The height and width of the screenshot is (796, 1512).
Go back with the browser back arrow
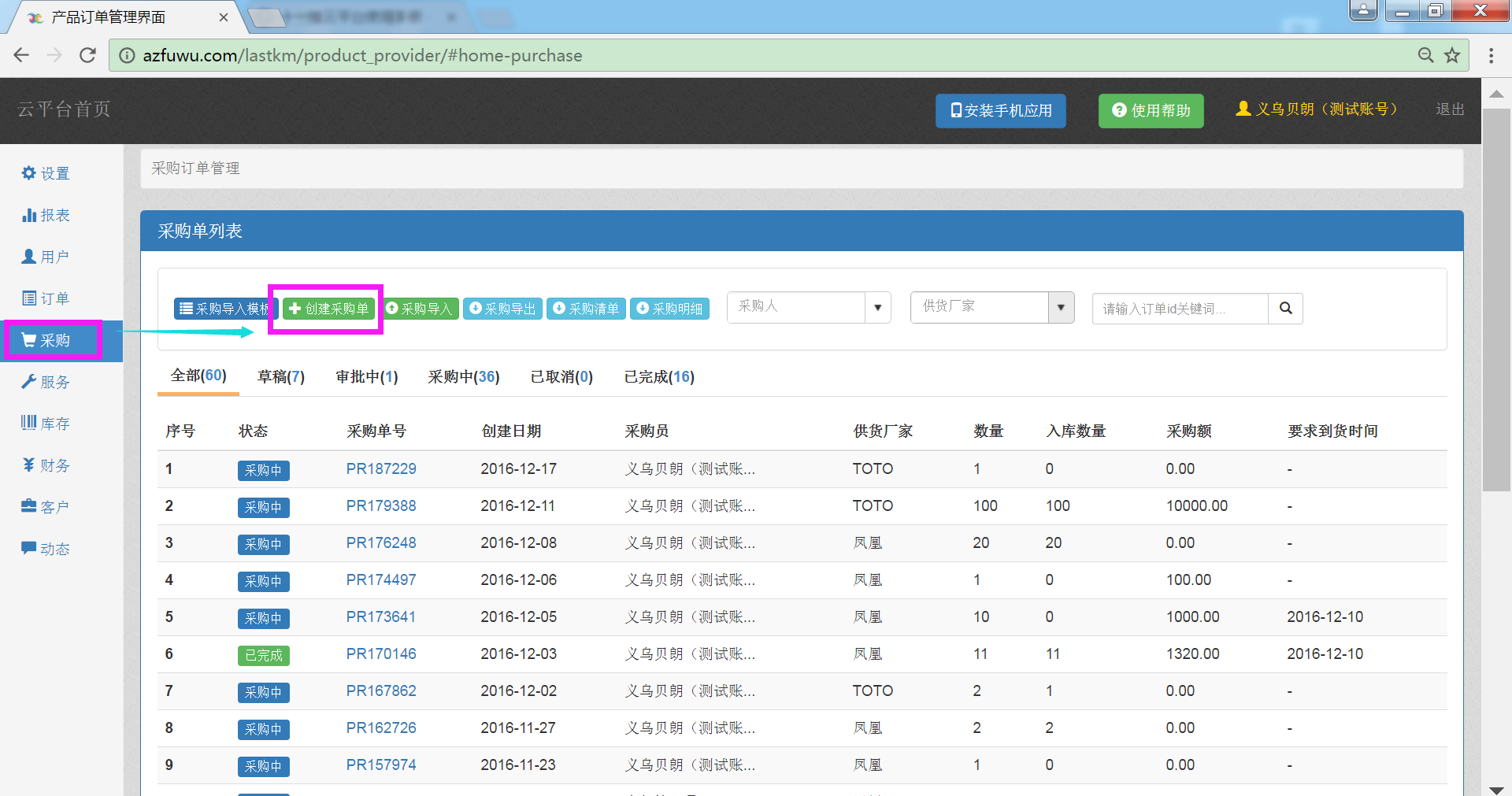(21, 55)
